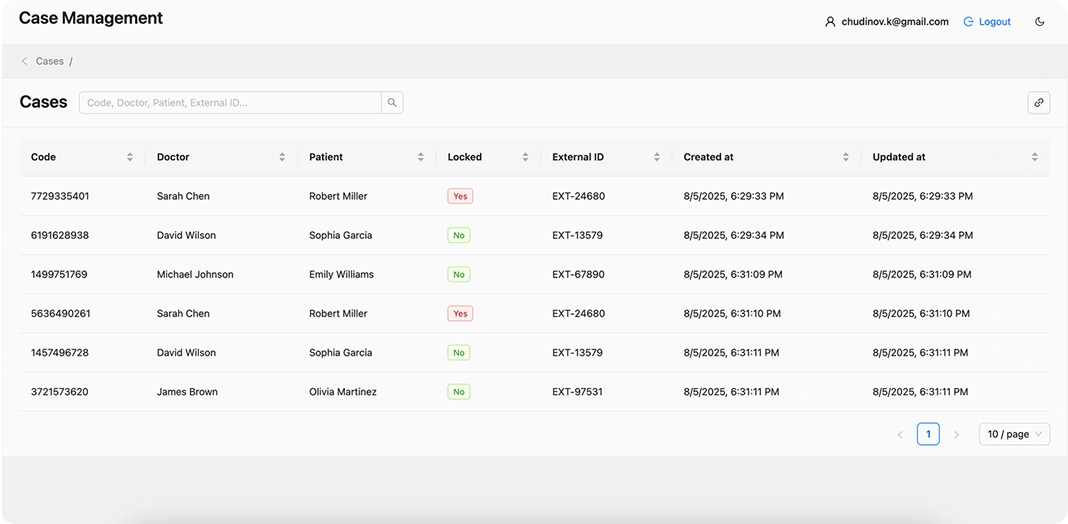Sort by Updated at column

1034,157
